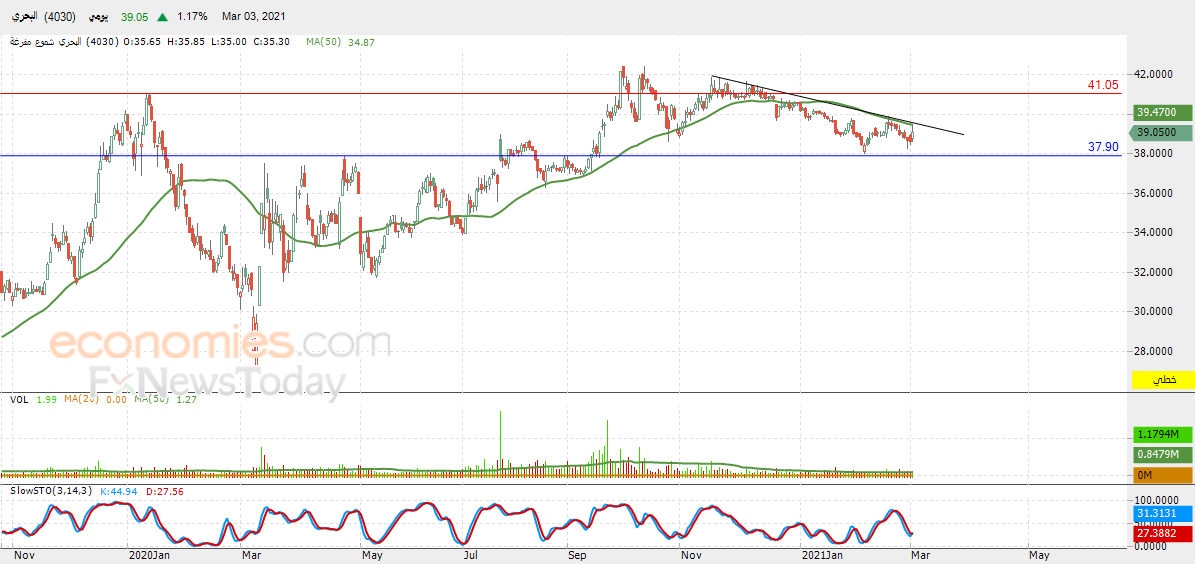
Task: Click the 32.0000 price axis label
Action: [1155, 272]
